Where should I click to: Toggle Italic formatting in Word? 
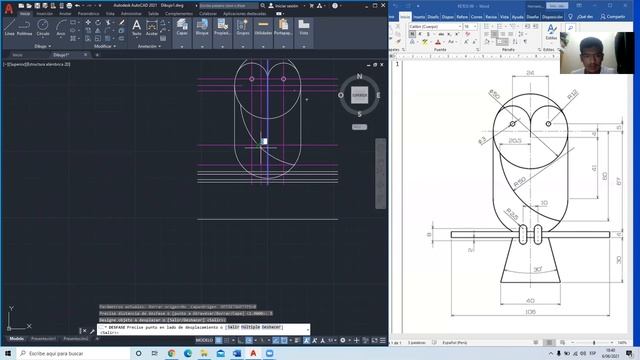point(420,34)
